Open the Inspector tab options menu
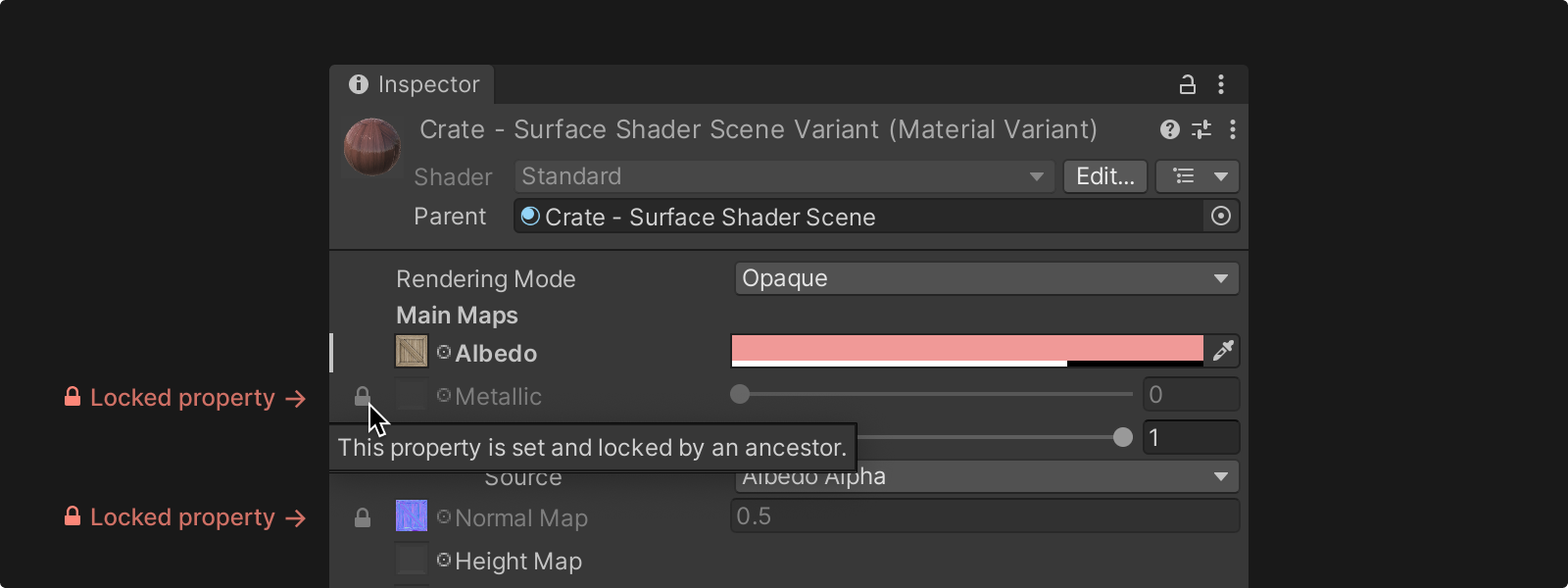The image size is (1568, 588). coord(1221,84)
